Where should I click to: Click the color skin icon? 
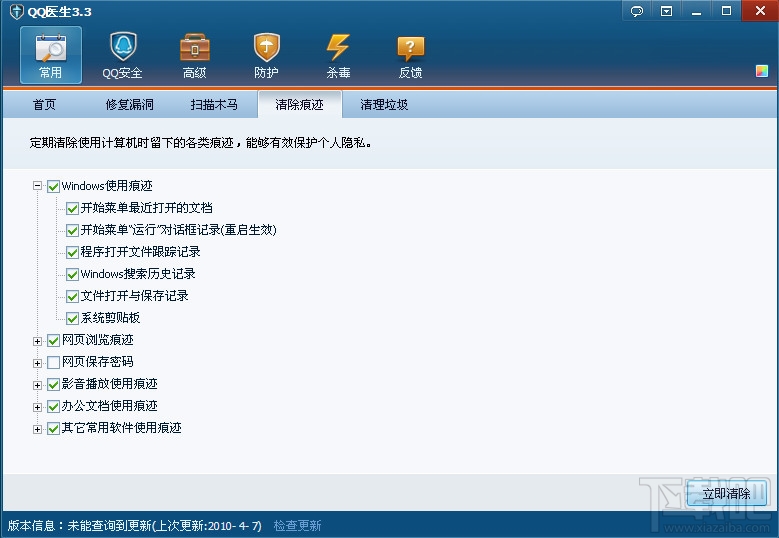762,71
